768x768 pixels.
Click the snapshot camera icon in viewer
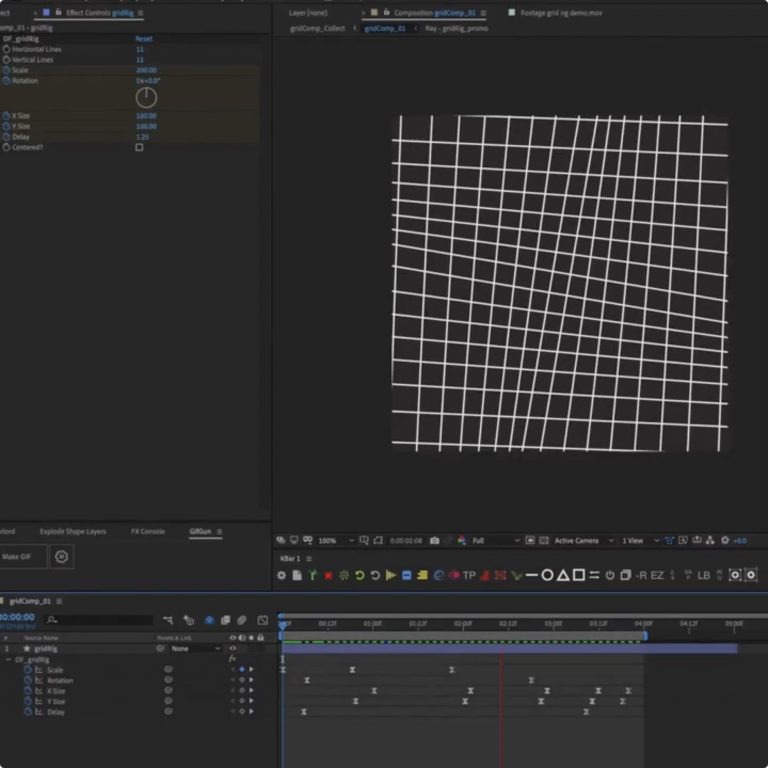(434, 541)
